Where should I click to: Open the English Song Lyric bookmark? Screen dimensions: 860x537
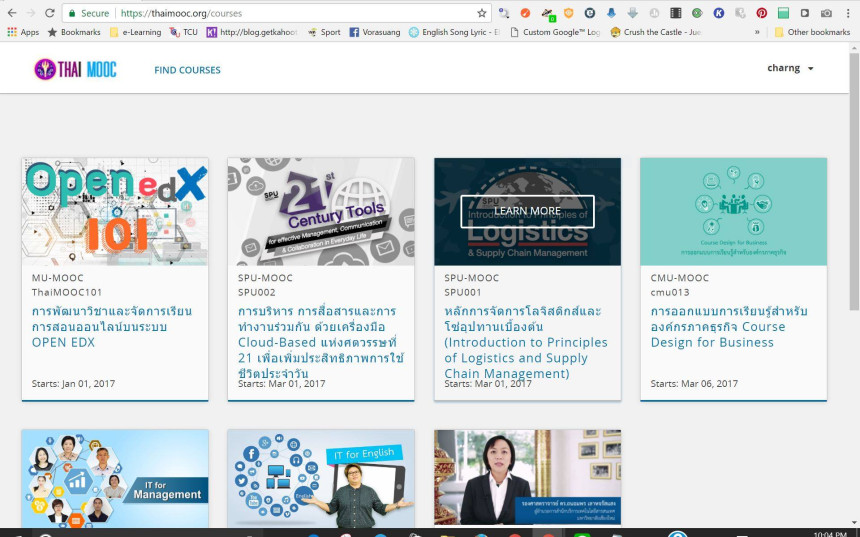(454, 32)
